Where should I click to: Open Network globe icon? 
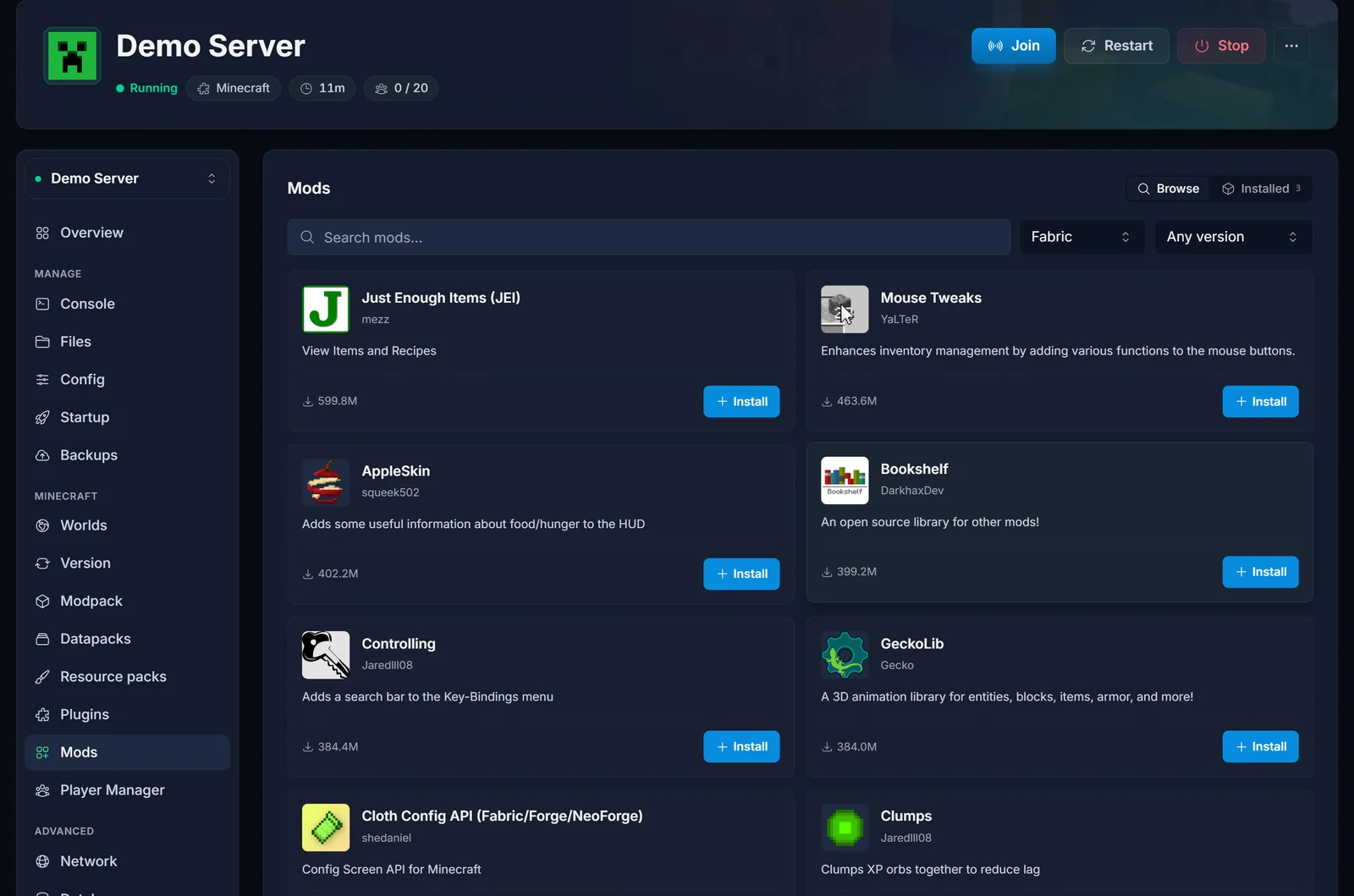point(42,861)
